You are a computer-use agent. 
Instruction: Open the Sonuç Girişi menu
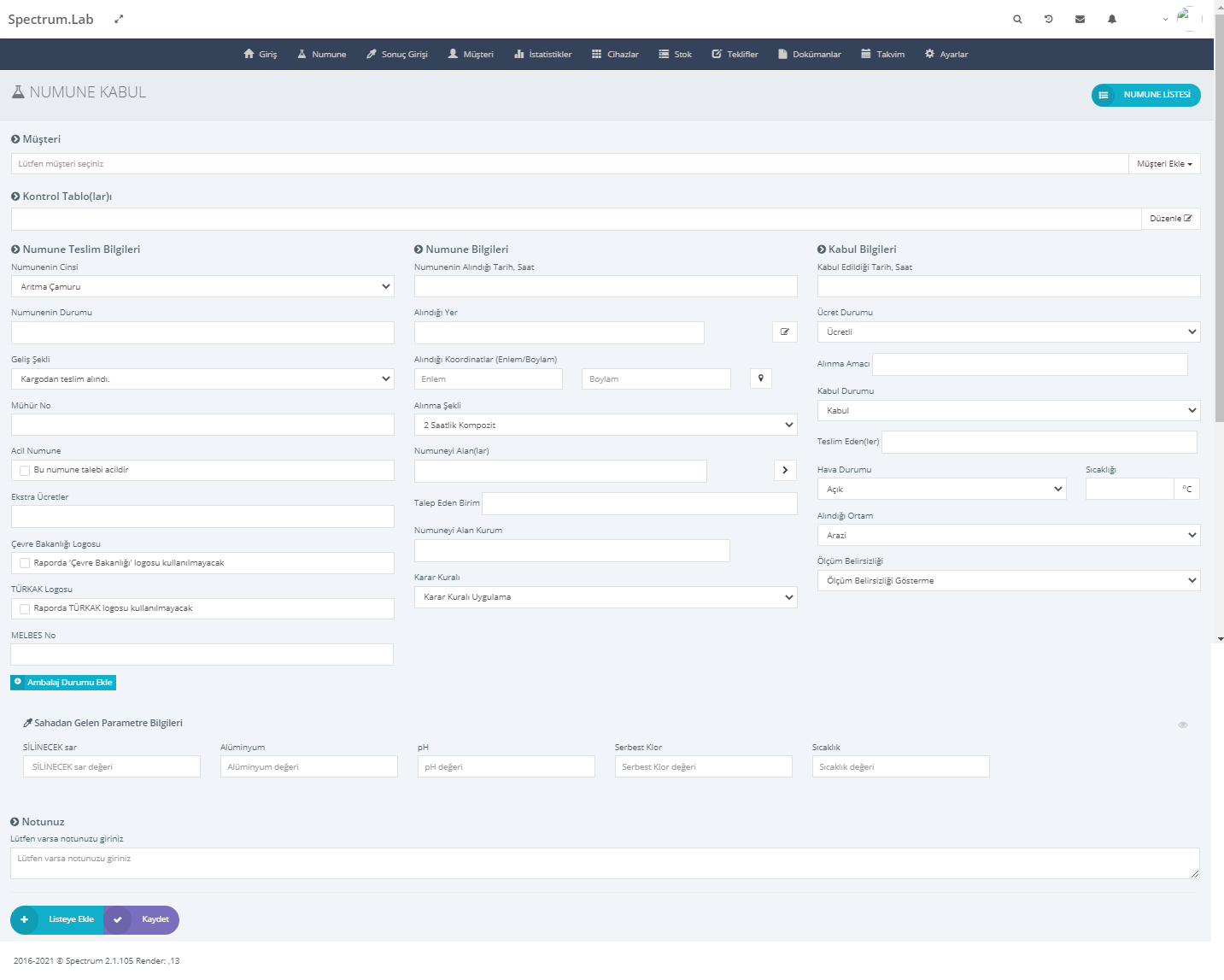coord(397,54)
